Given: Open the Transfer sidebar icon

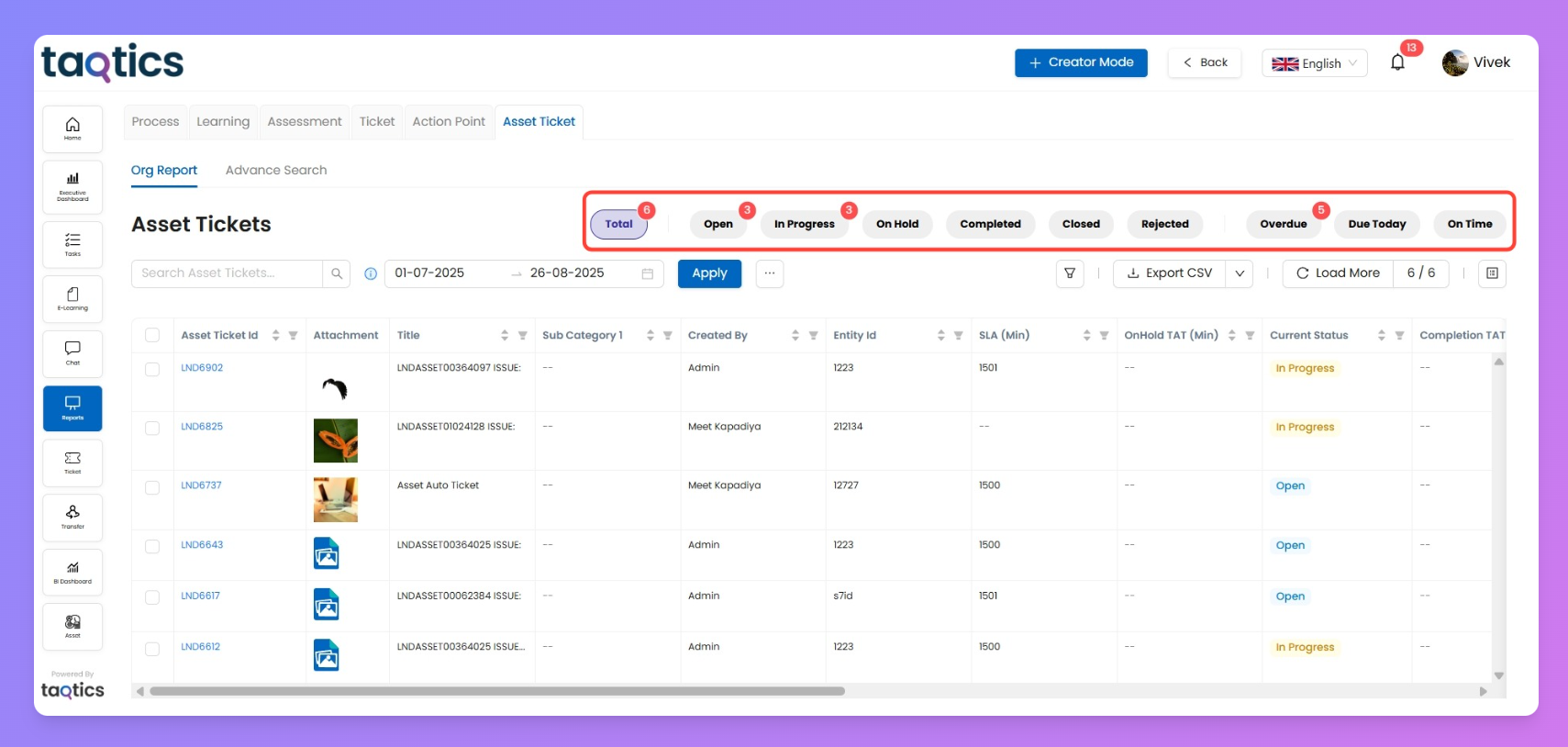Looking at the screenshot, I should click(x=72, y=518).
